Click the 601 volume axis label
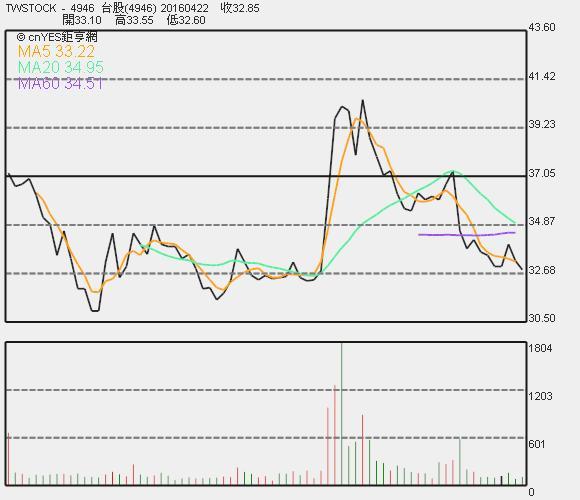This screenshot has height=500, width=580. [x=537, y=444]
